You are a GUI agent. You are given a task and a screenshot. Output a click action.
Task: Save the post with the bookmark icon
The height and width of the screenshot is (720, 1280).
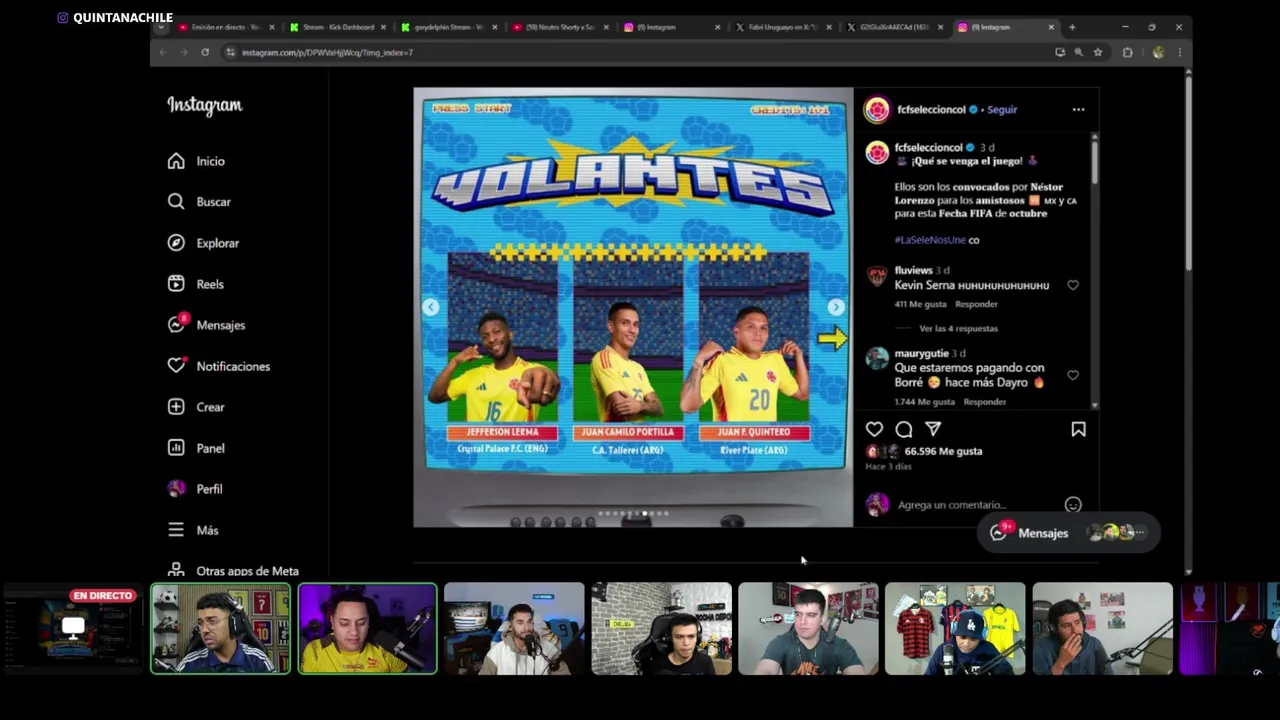pos(1078,429)
